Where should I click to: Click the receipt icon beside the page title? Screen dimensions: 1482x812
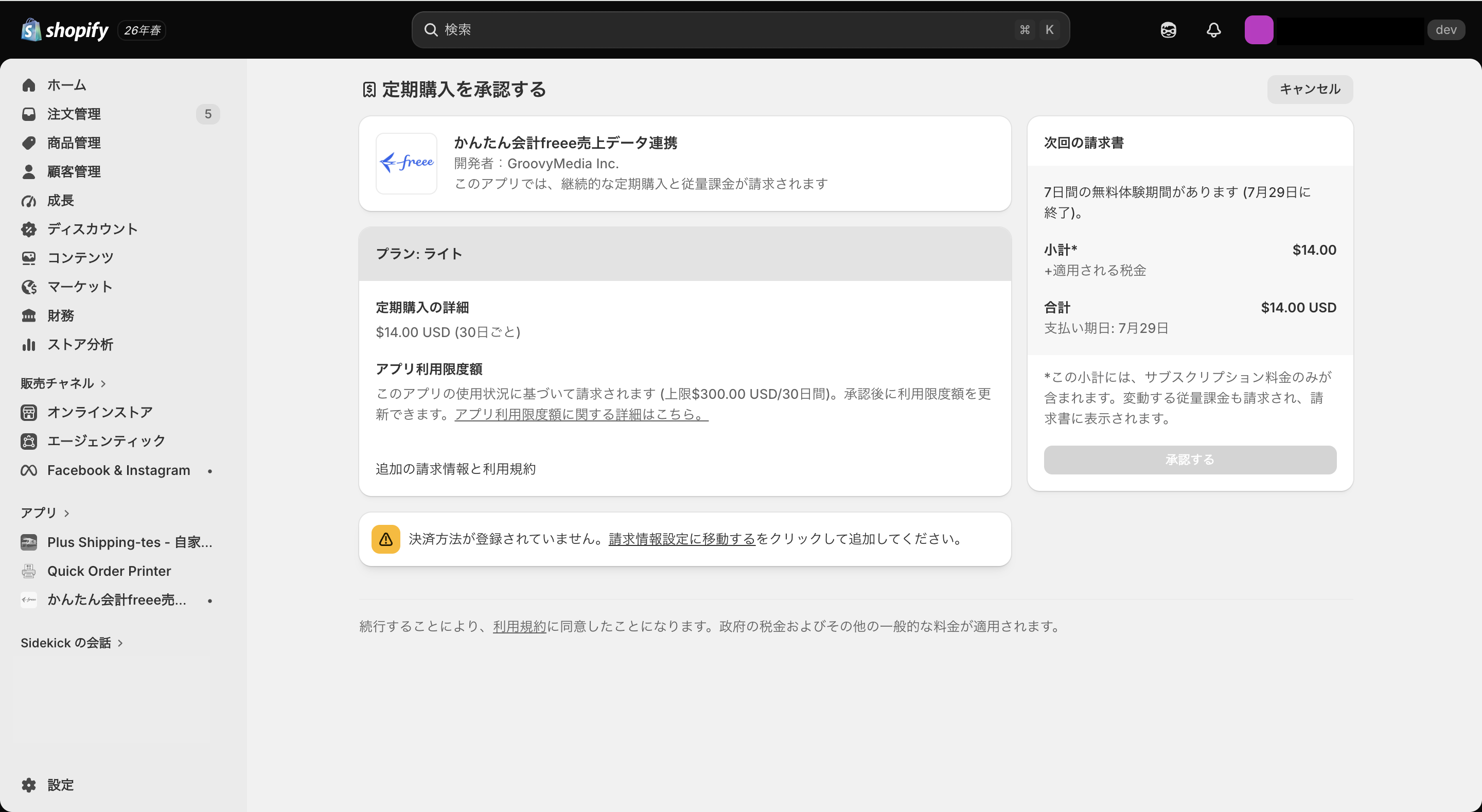coord(369,89)
